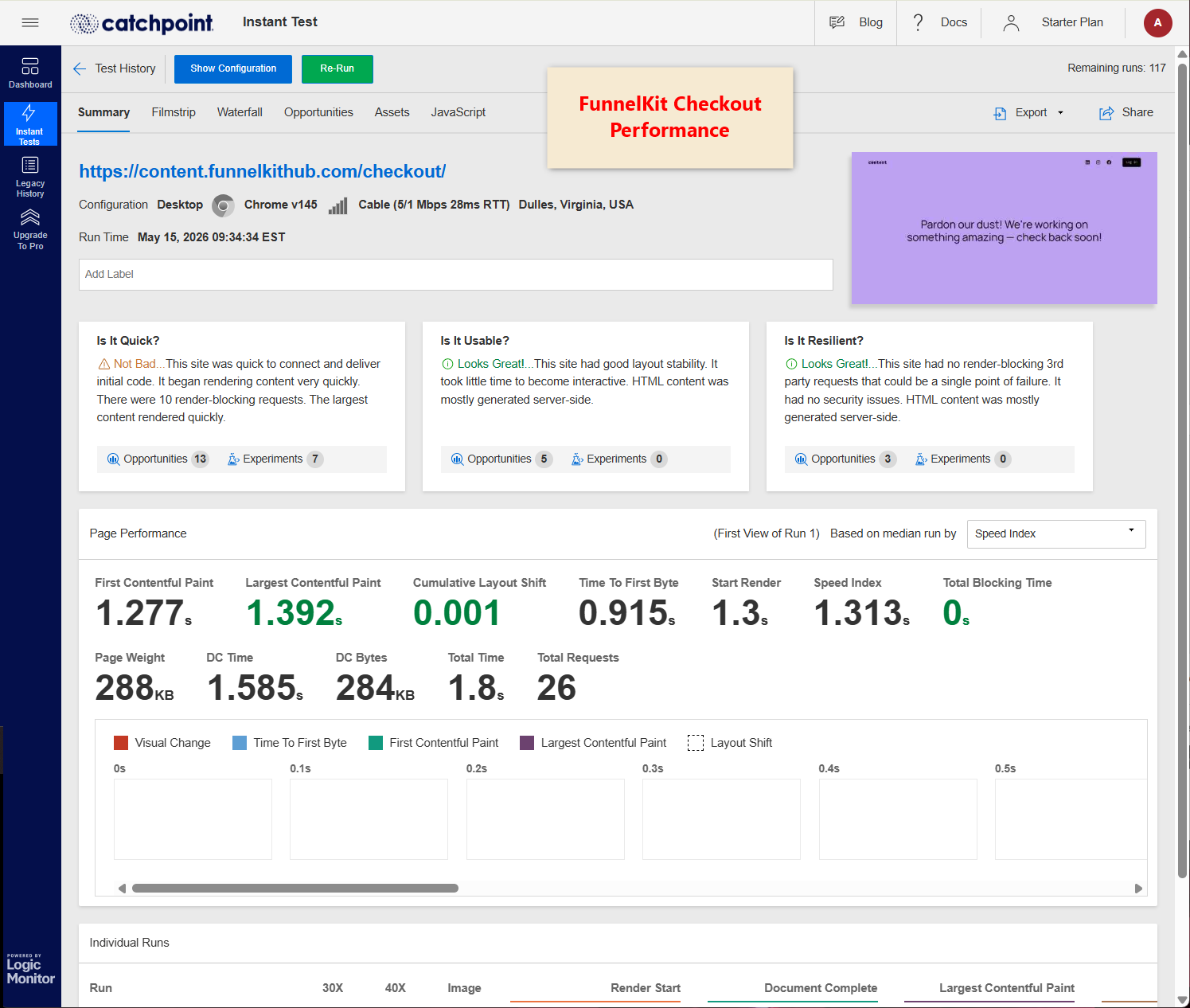Click the LogicMonitor logo in sidebar
This screenshot has width=1190, height=1008.
[30, 969]
